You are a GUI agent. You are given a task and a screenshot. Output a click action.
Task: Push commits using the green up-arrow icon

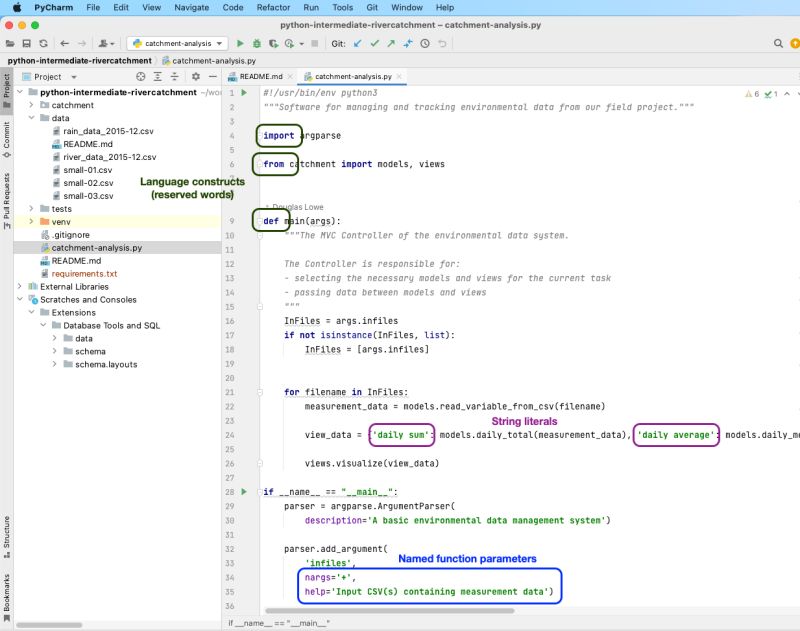(392, 44)
